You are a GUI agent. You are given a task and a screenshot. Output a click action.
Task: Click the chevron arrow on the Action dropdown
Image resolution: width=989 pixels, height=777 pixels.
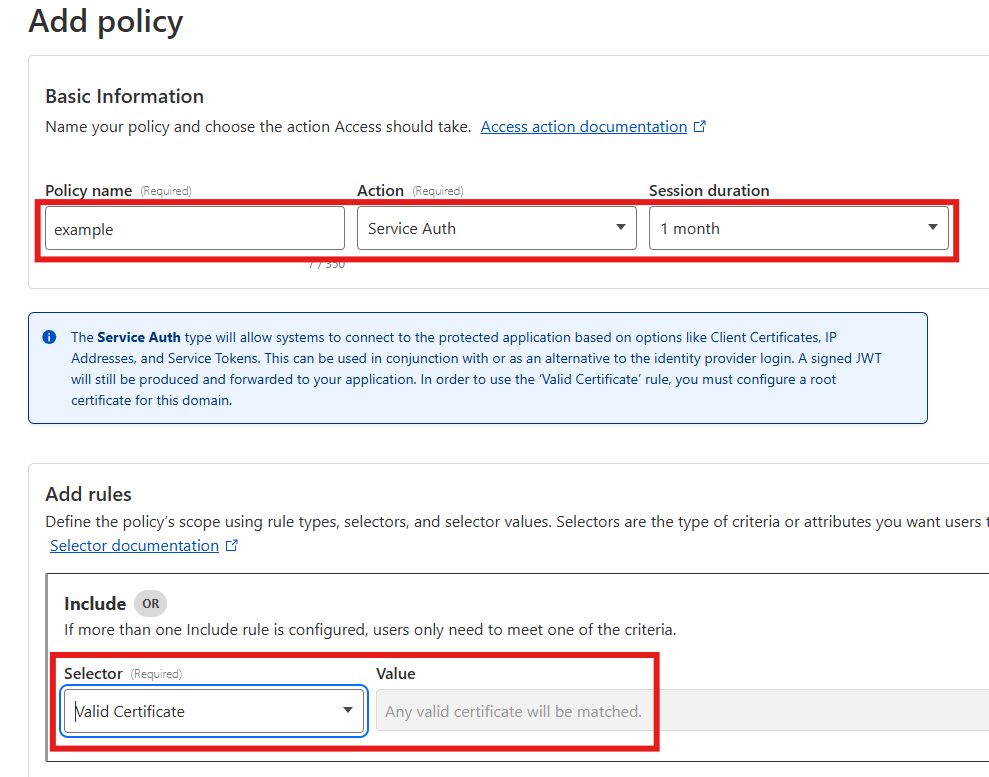click(x=620, y=228)
